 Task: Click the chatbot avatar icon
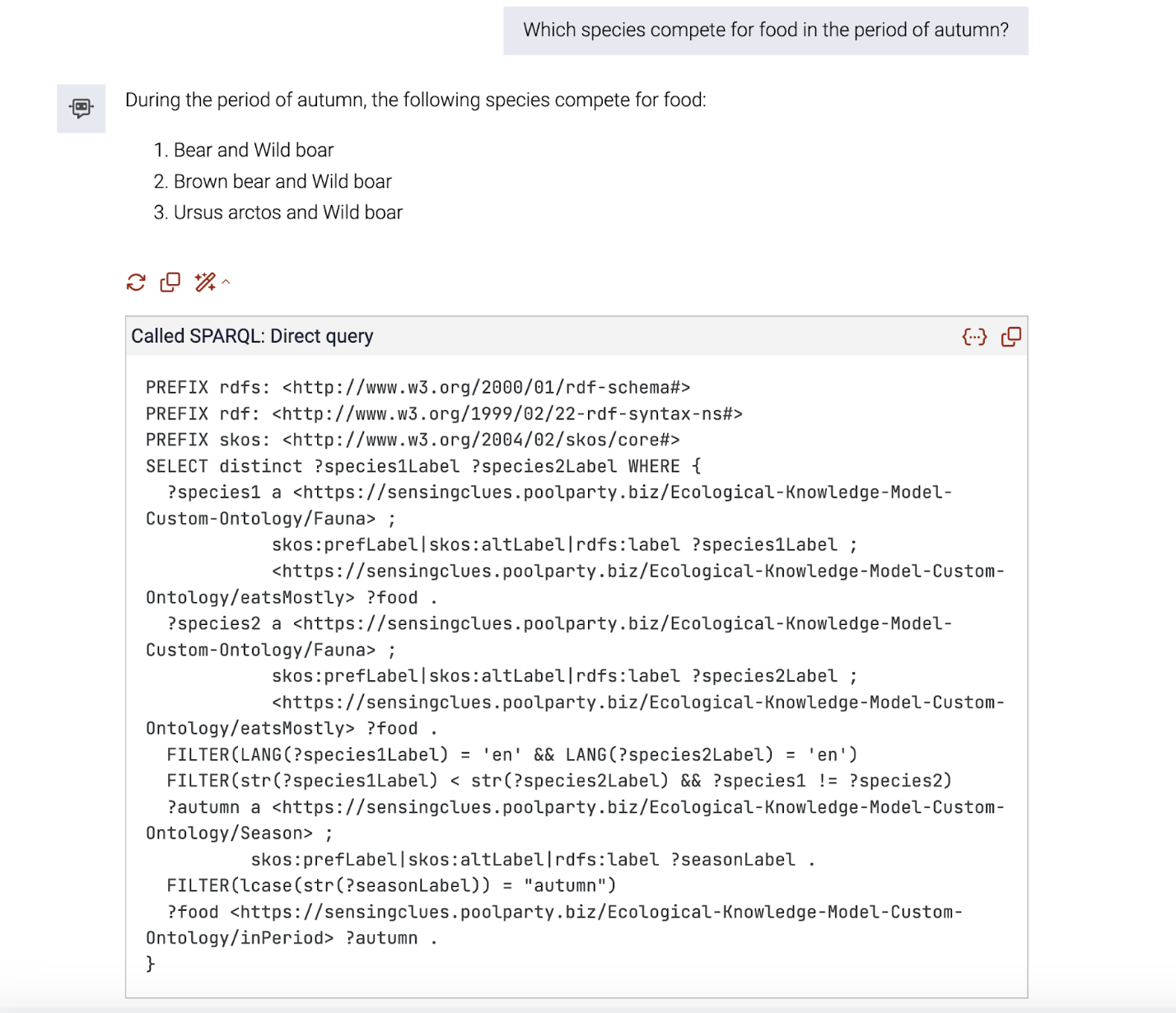click(82, 108)
